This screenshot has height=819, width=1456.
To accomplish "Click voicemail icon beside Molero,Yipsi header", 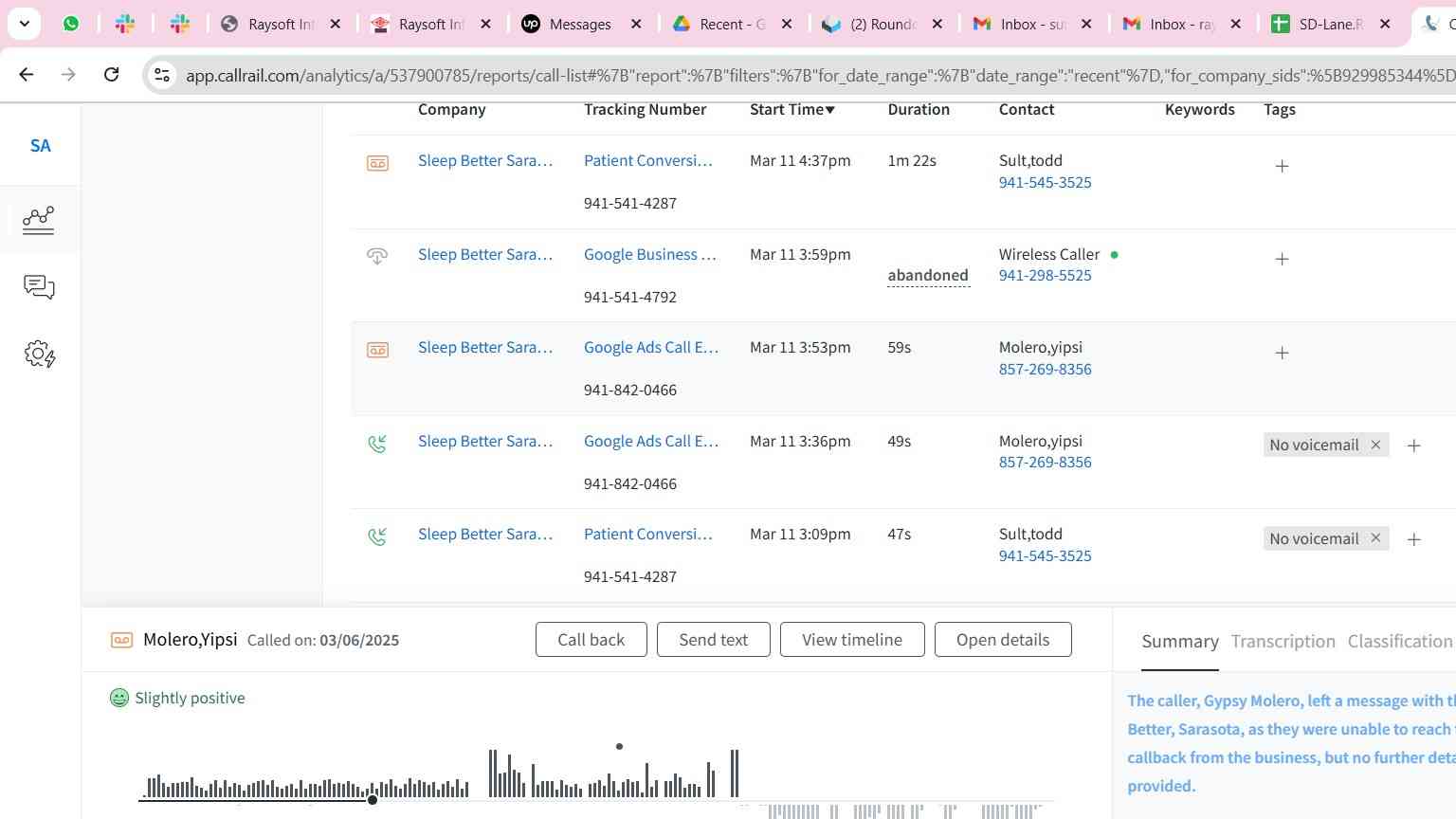I will point(121,641).
